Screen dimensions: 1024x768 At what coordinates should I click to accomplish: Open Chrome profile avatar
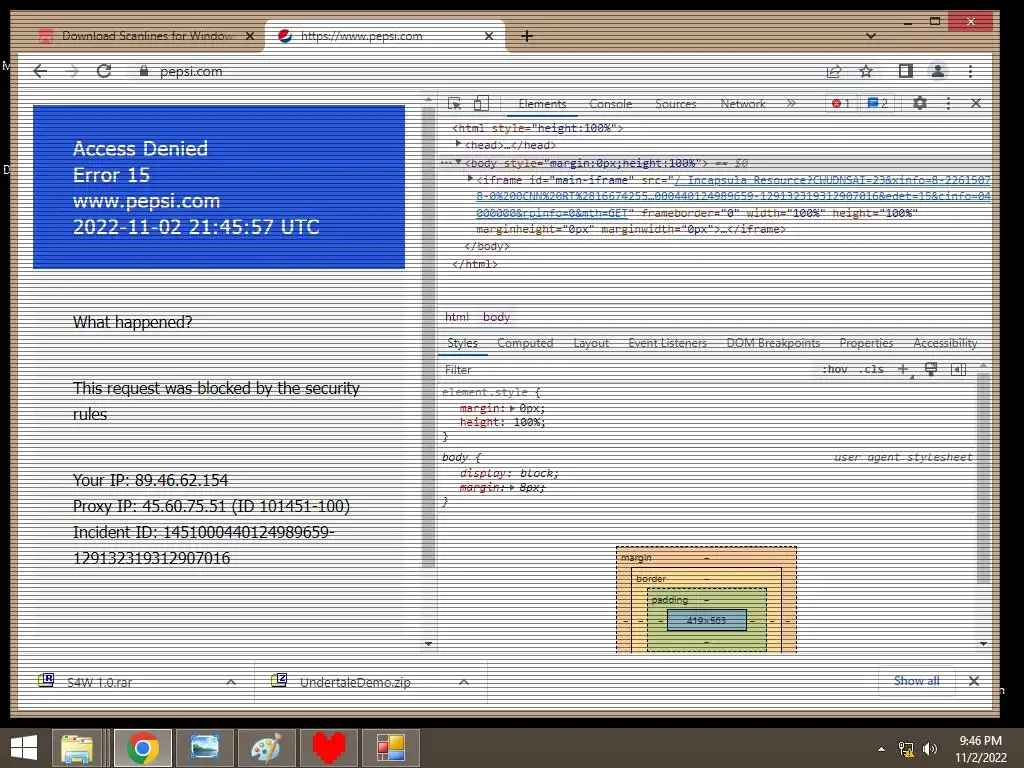pyautogui.click(x=938, y=71)
